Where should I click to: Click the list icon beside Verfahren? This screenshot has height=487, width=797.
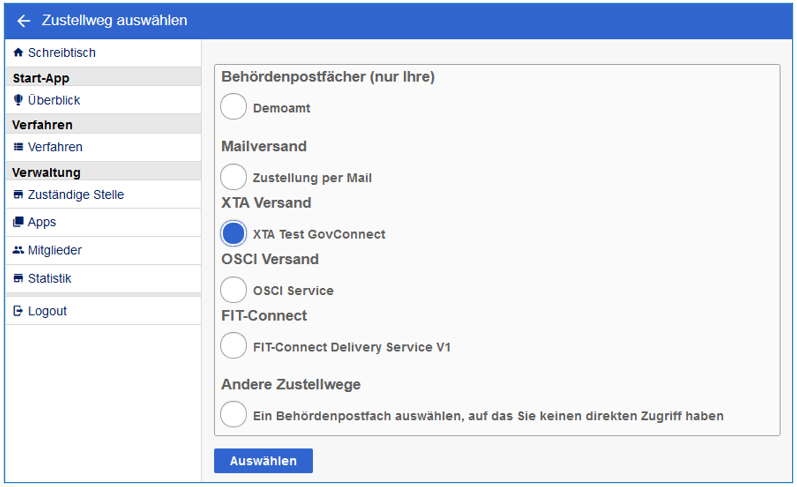click(x=18, y=147)
